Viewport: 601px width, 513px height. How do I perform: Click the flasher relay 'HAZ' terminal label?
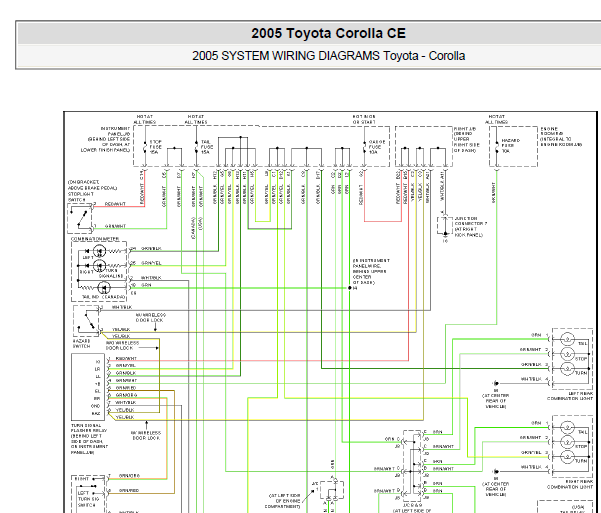tap(95, 413)
